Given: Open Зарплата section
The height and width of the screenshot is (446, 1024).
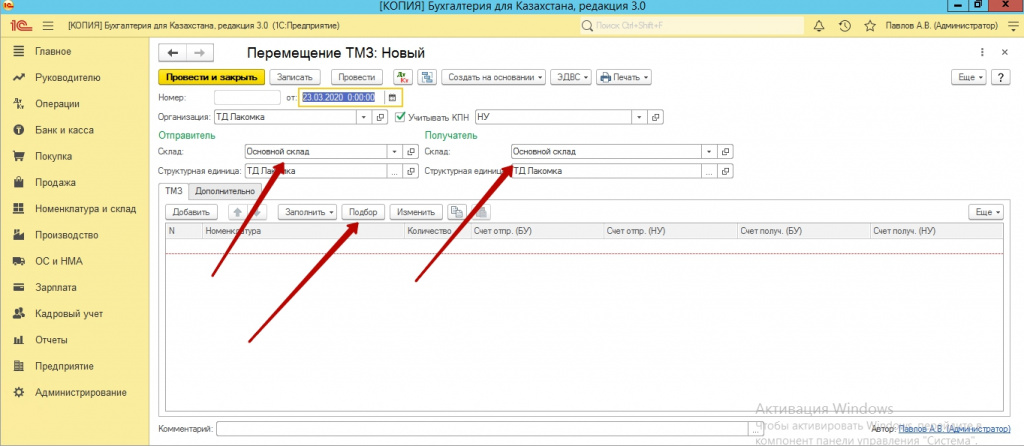Looking at the screenshot, I should (56, 287).
